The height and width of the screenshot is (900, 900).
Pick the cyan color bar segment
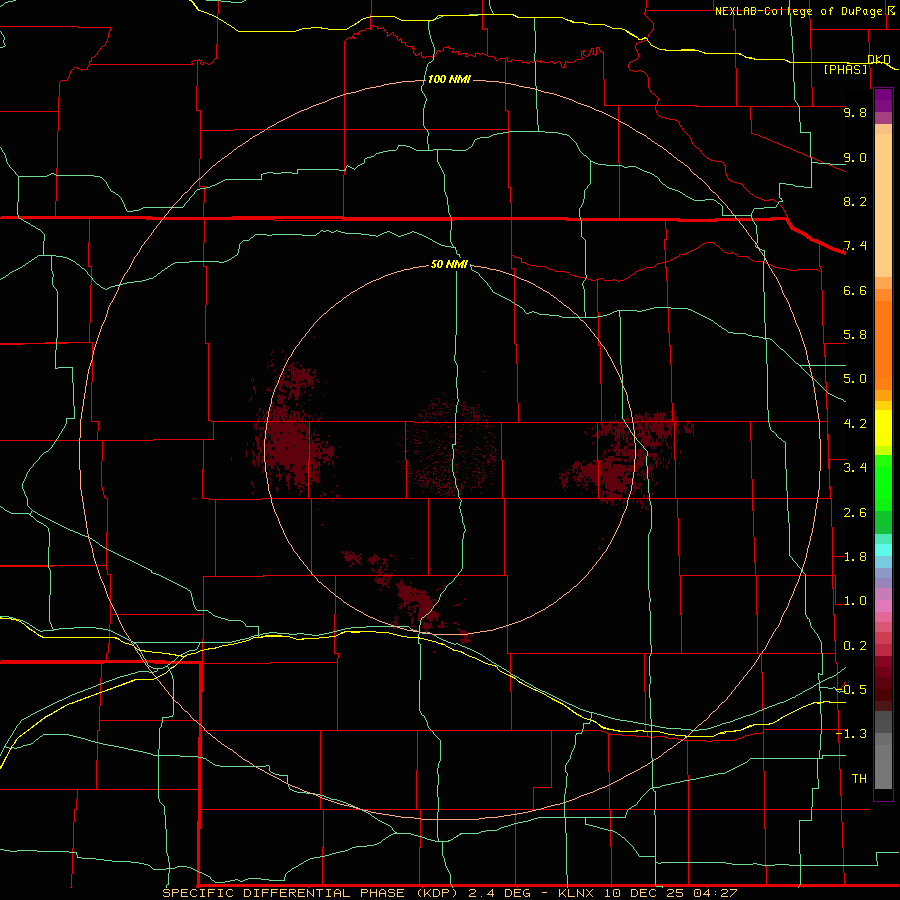pyautogui.click(x=883, y=550)
